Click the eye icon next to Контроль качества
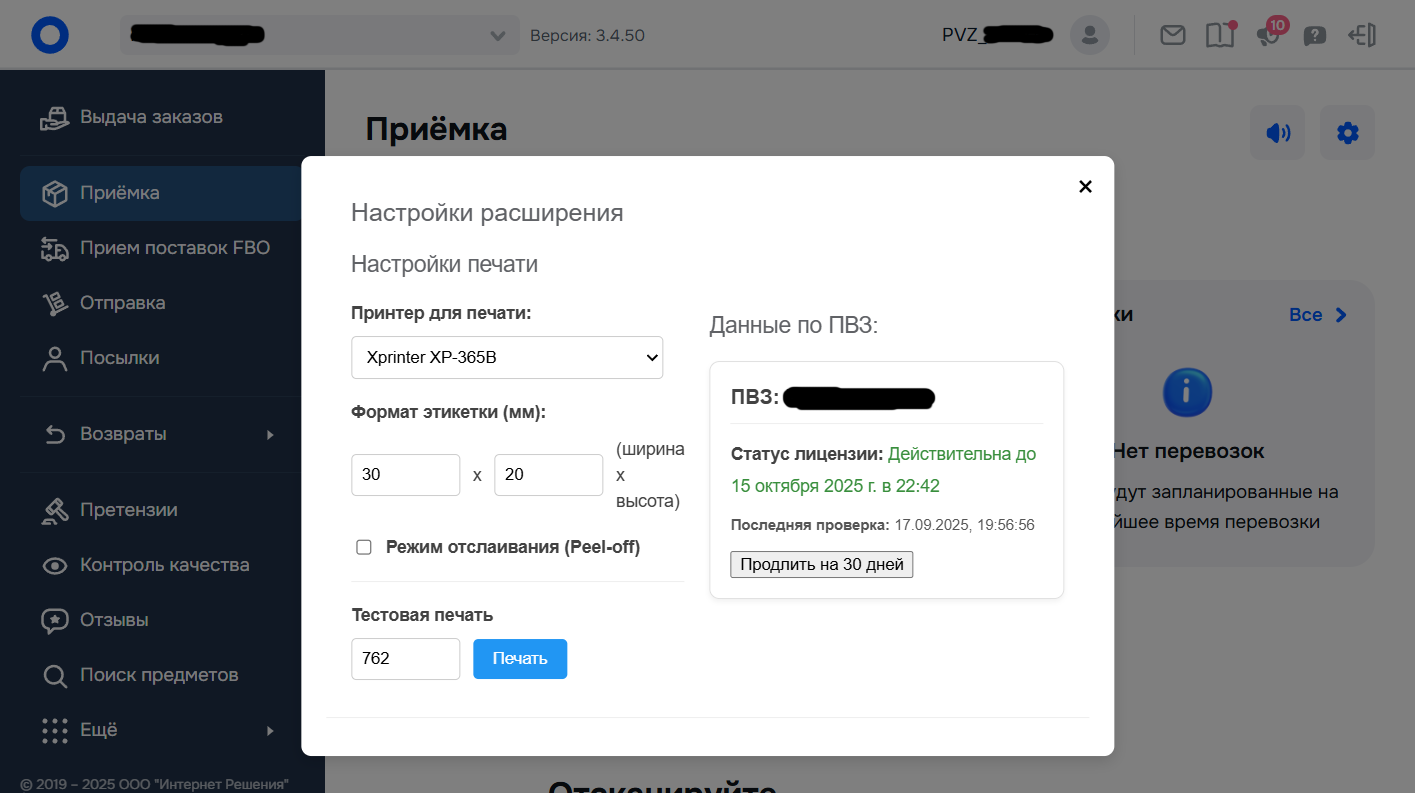The image size is (1415, 793). pos(55,565)
